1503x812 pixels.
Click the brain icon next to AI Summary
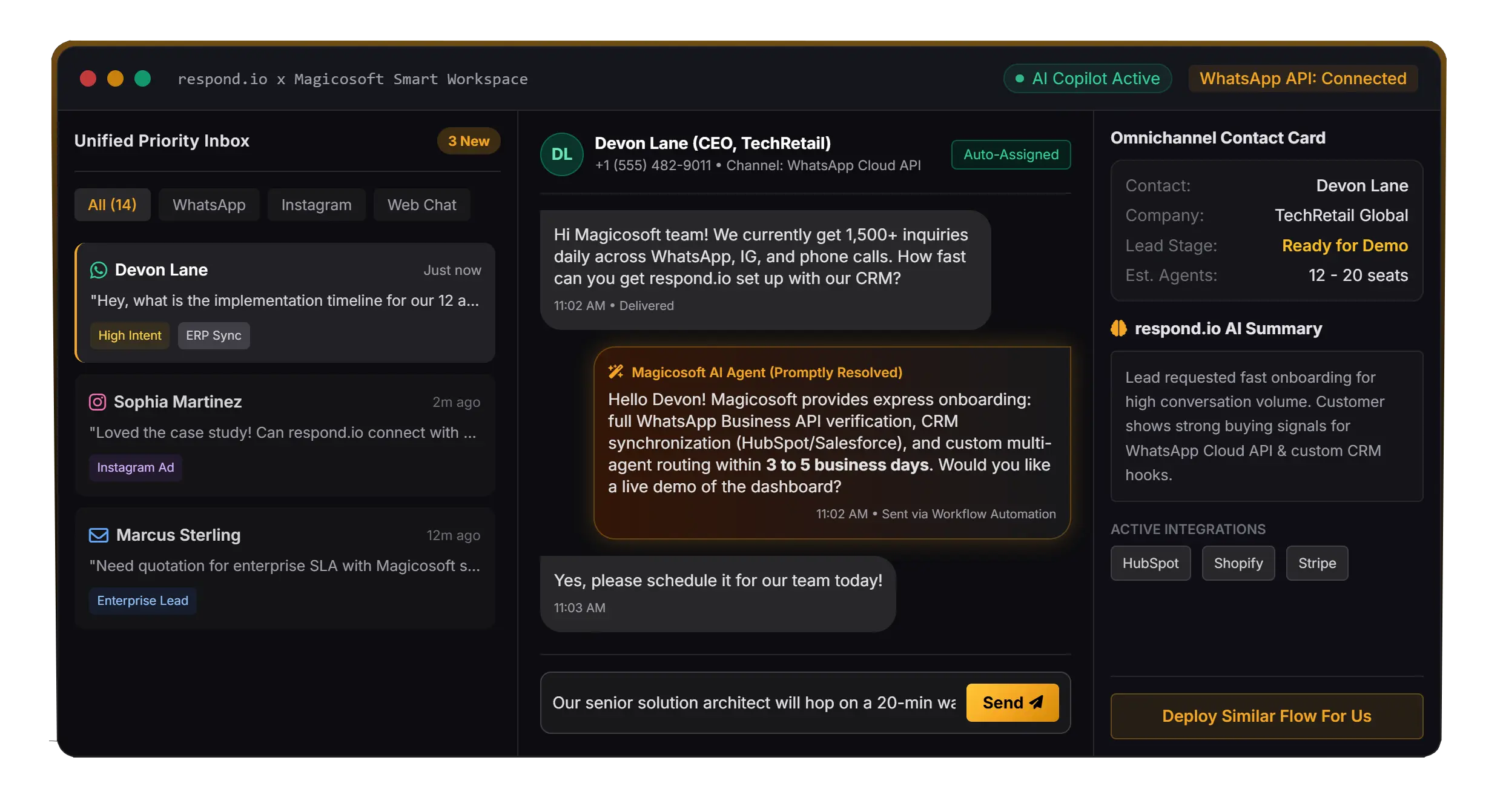click(x=1118, y=328)
